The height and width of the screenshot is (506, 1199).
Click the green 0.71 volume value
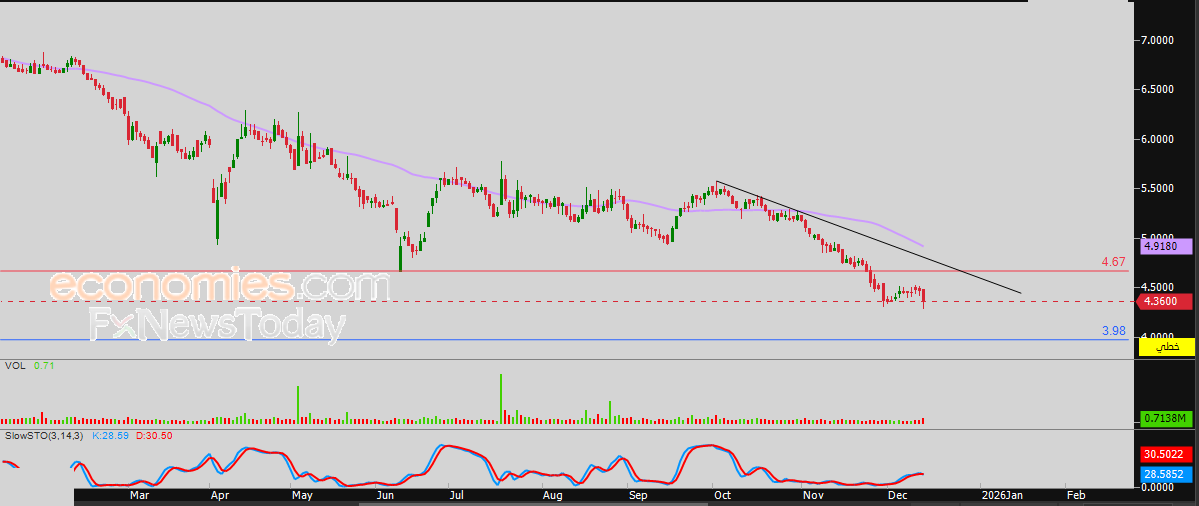42,367
